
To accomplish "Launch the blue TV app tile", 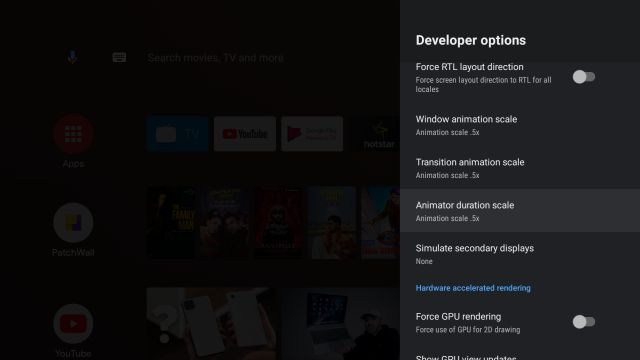I will coord(178,134).
